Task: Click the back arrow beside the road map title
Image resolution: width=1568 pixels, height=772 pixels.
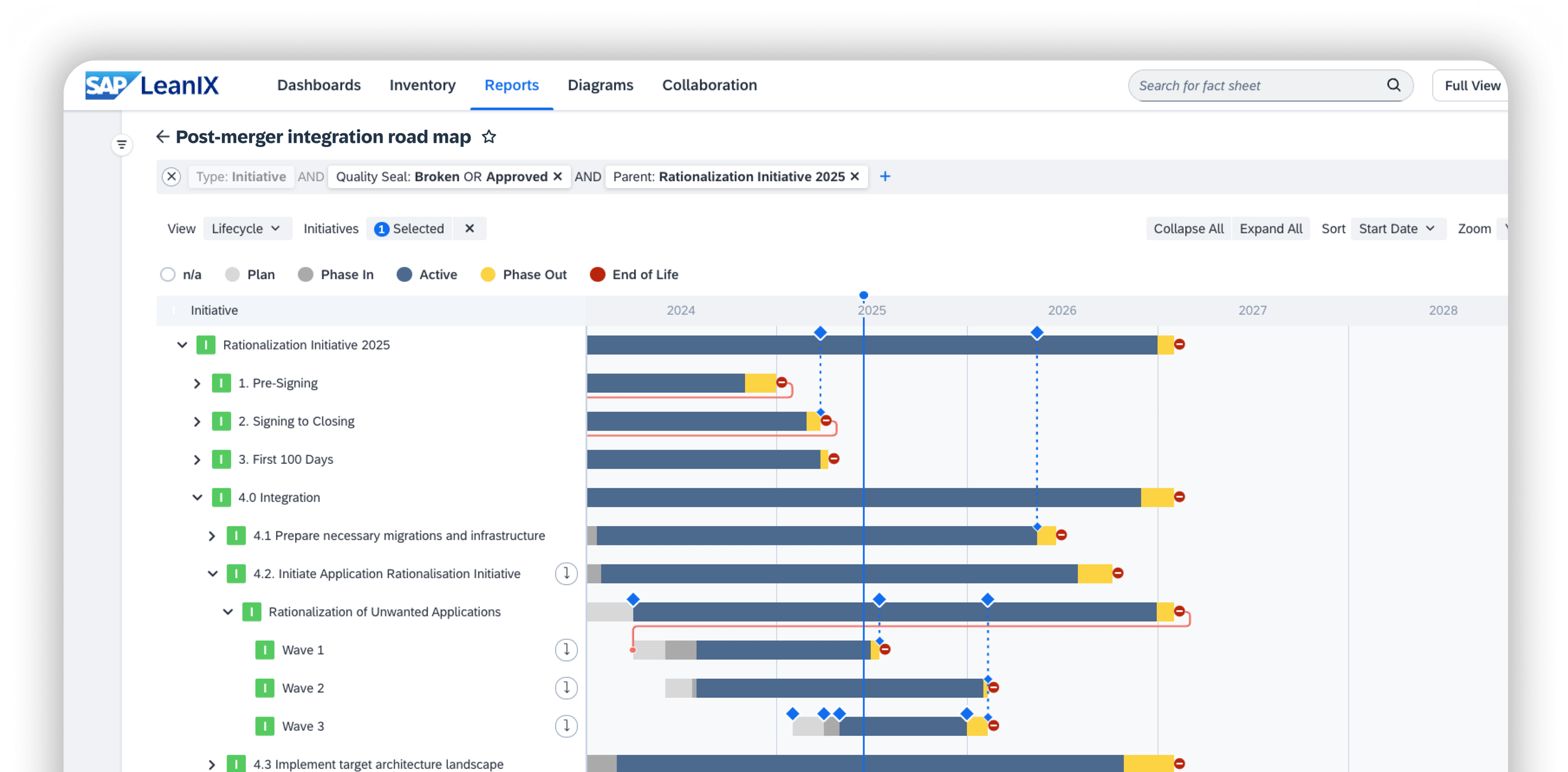Action: pos(162,136)
